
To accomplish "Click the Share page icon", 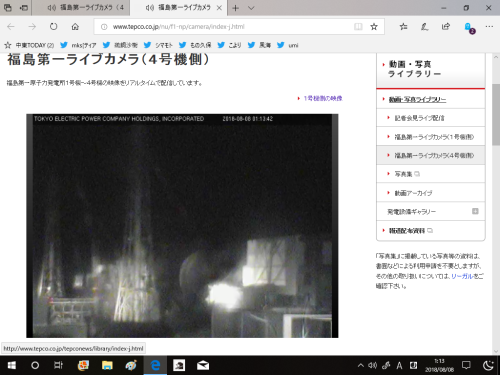I will coord(446,27).
